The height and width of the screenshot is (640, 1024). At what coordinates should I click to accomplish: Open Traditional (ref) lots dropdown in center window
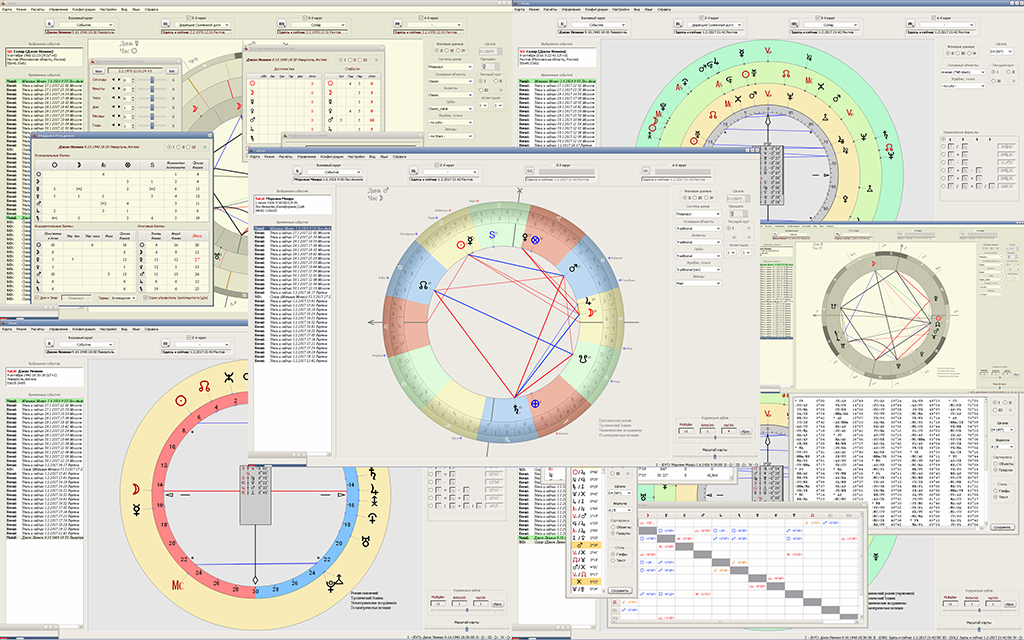[x=698, y=270]
